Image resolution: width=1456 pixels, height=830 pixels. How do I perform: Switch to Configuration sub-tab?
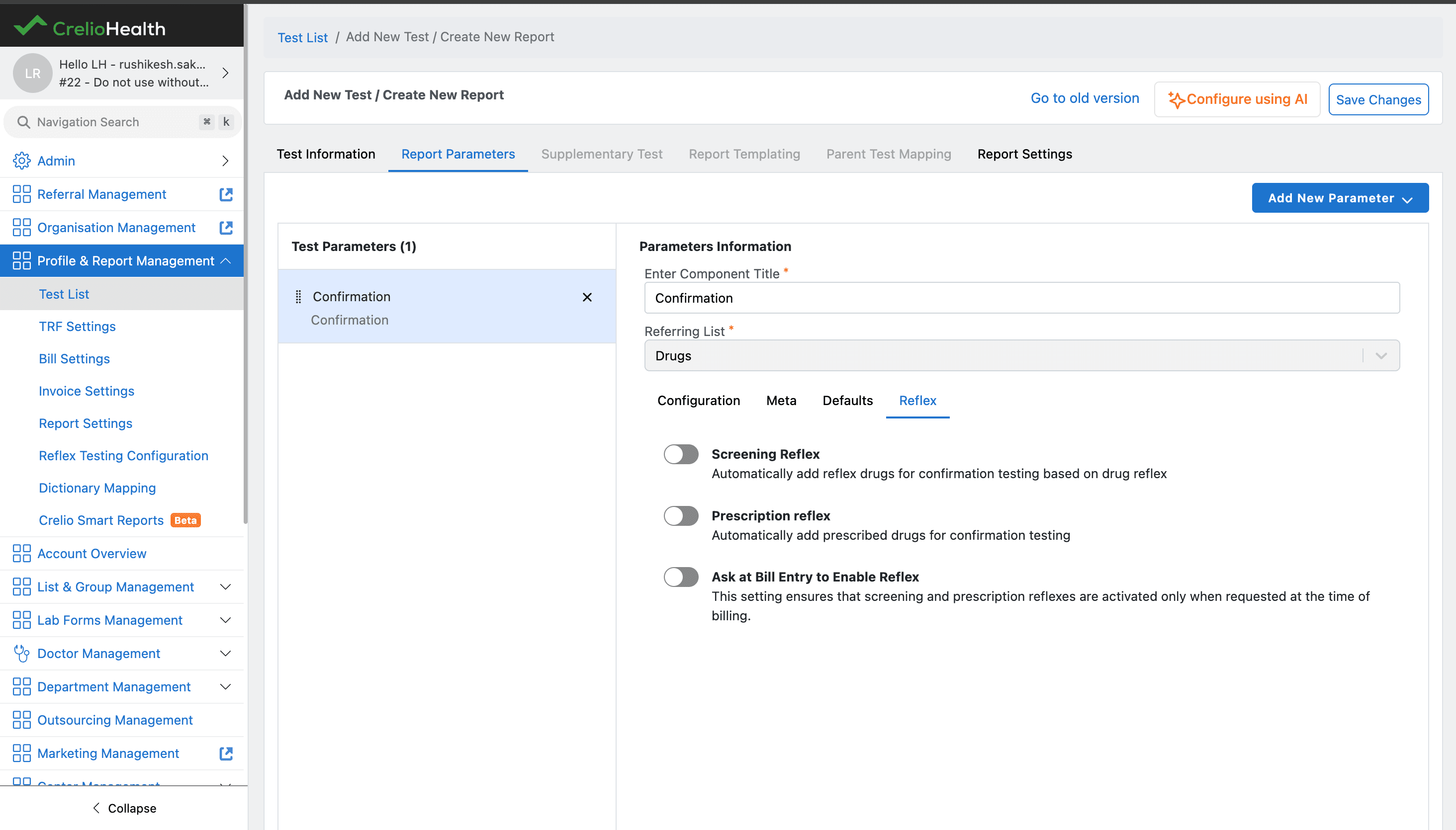pos(698,400)
